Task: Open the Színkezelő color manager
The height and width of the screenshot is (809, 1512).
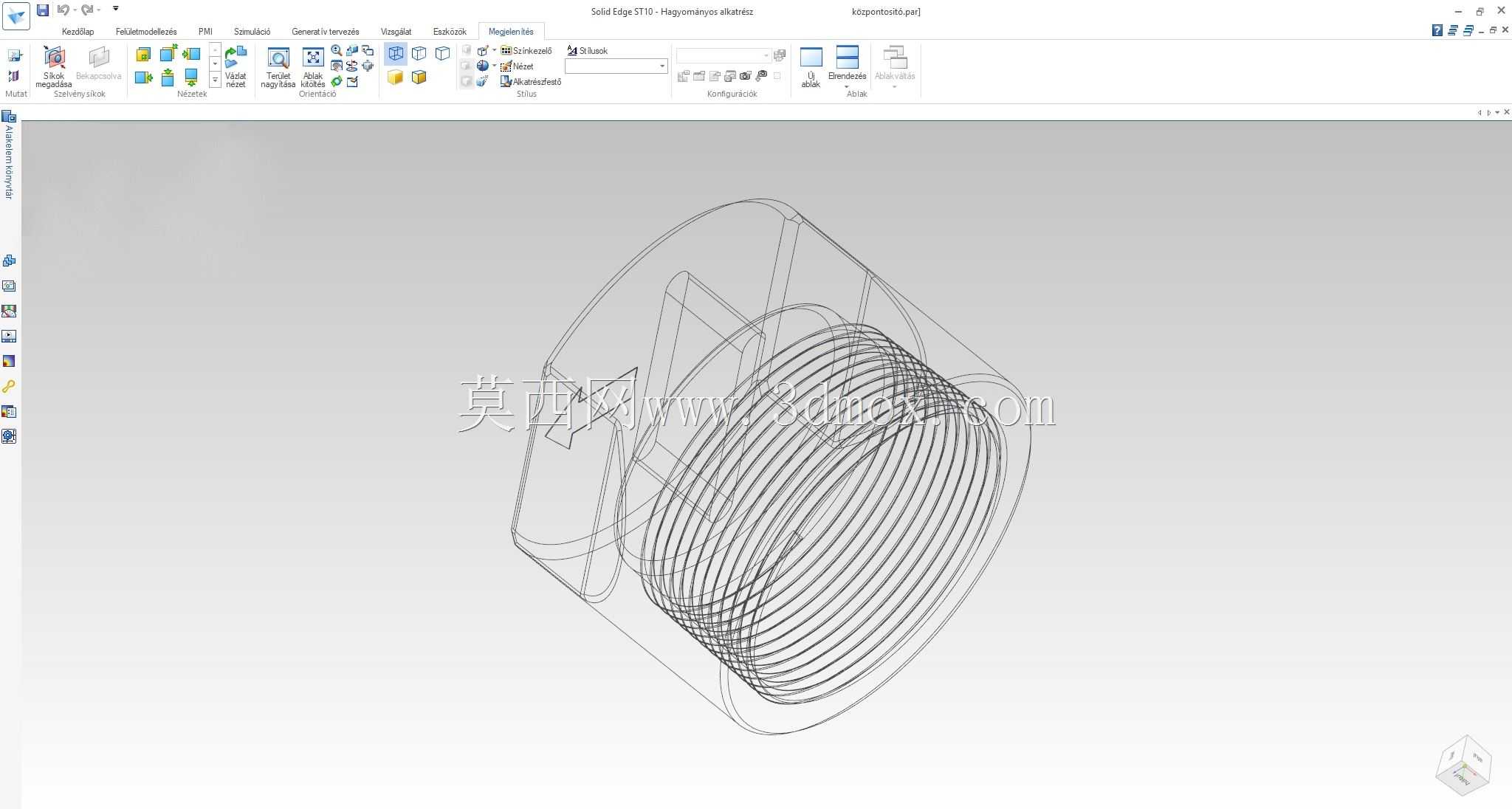Action: 526,50
